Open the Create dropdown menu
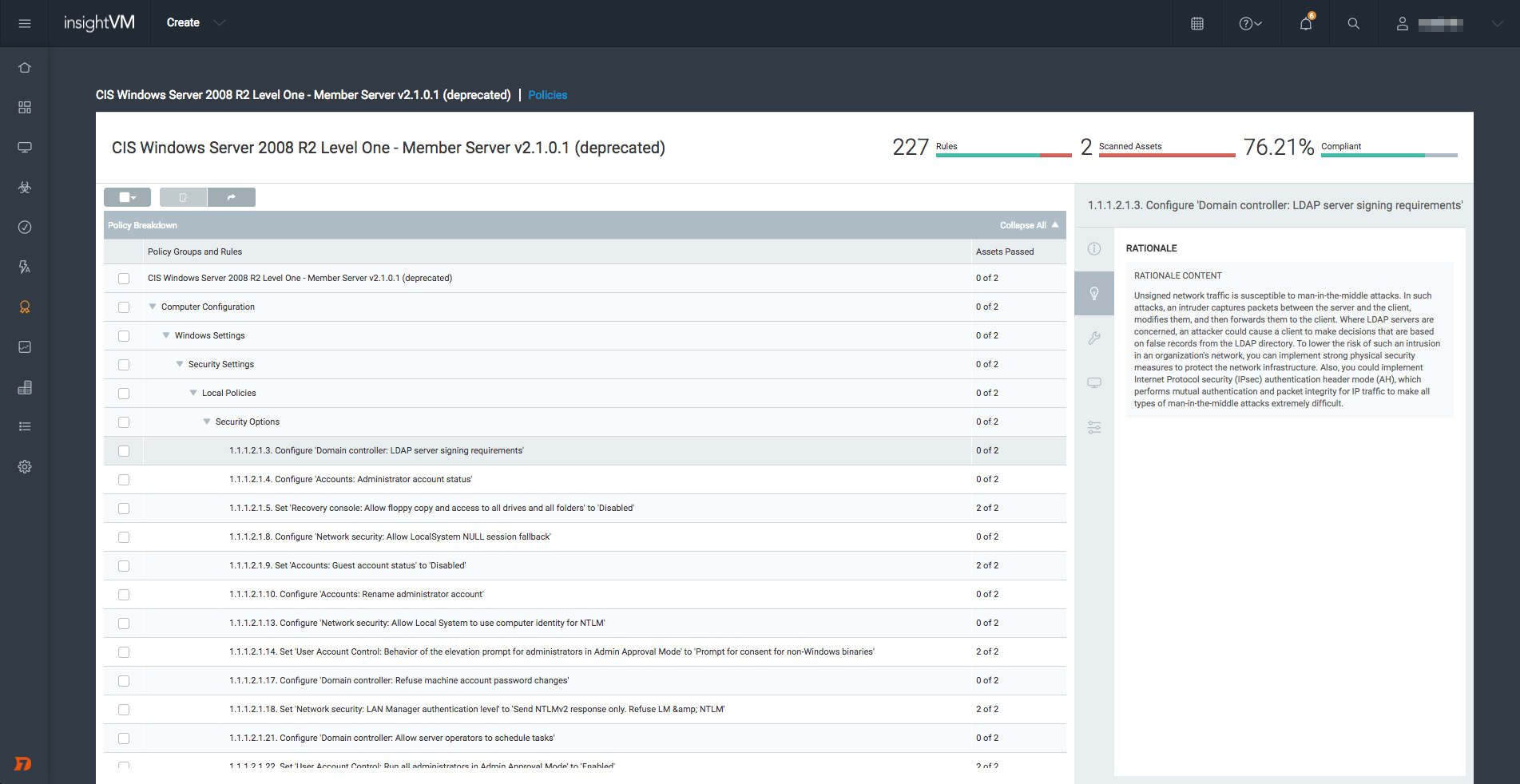Screen dimensions: 1520x784 (x=195, y=22)
